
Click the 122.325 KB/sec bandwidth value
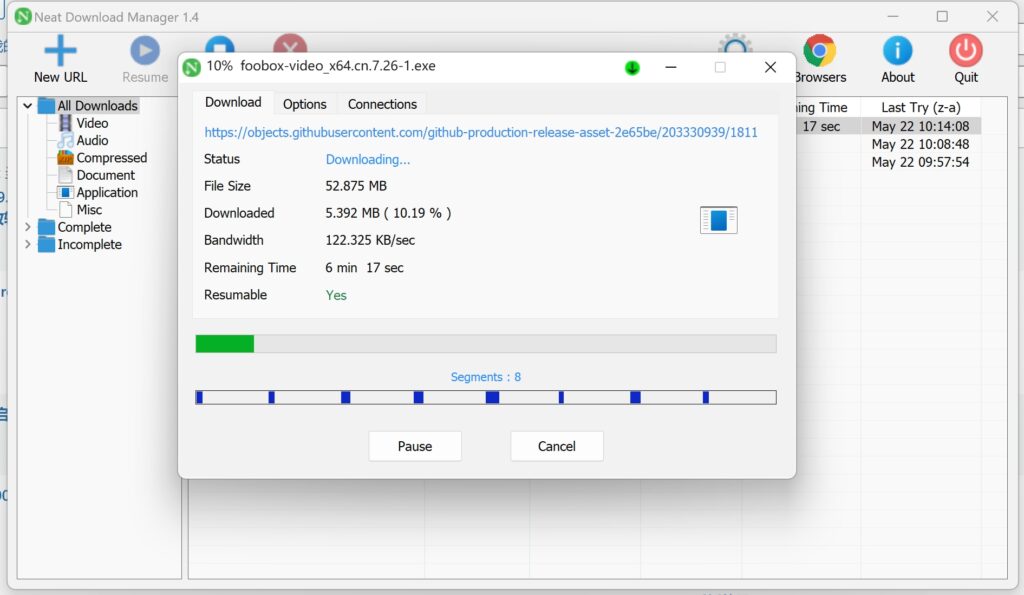point(370,240)
